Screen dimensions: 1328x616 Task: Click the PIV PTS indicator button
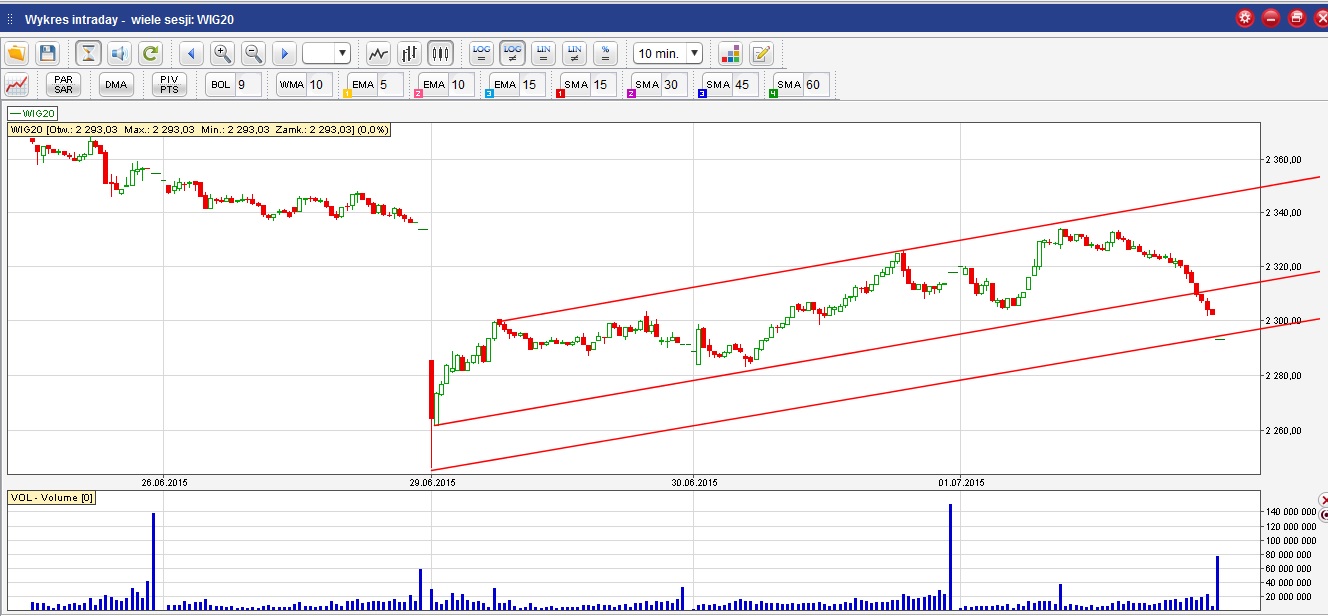click(169, 84)
